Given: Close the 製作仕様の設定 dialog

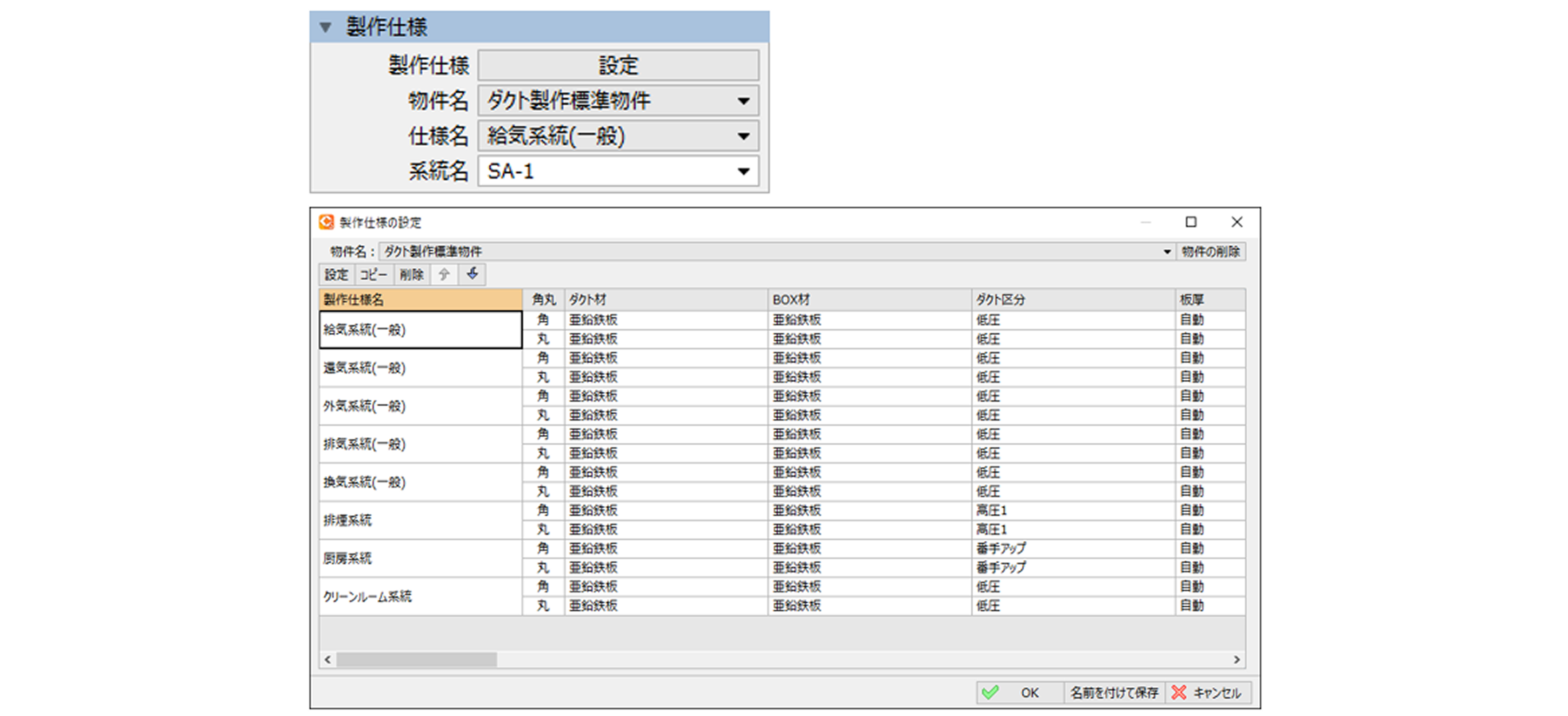Looking at the screenshot, I should pos(1236,222).
